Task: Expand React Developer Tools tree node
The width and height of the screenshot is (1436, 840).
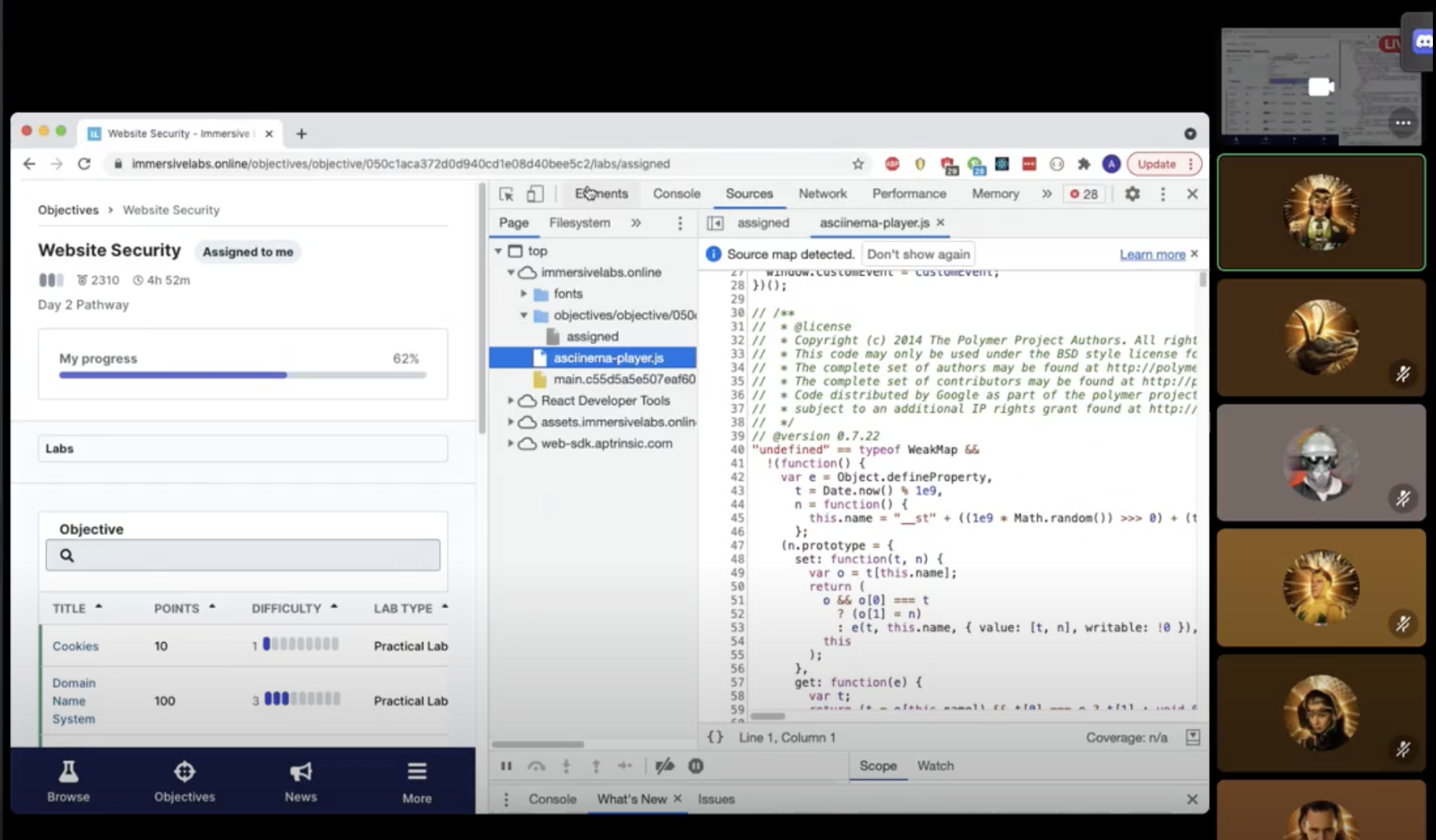Action: click(x=511, y=400)
